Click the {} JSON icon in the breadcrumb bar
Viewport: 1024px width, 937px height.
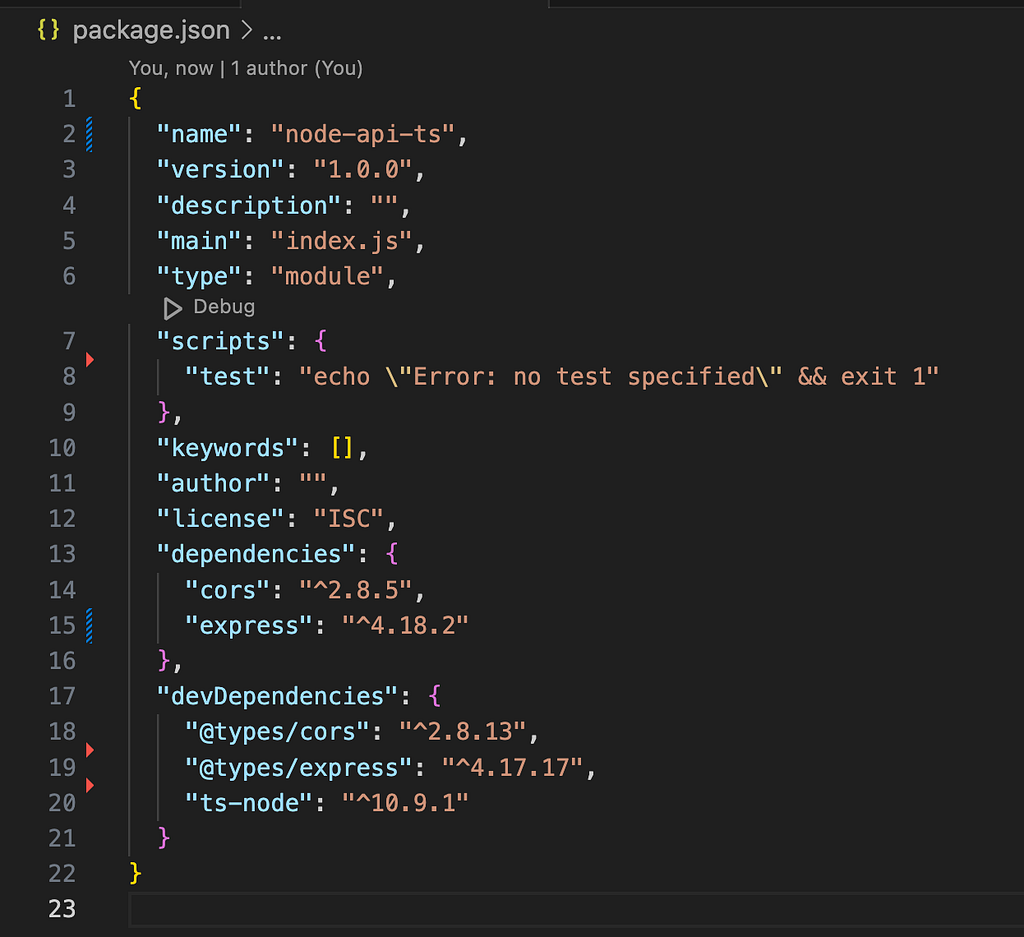[x=47, y=30]
